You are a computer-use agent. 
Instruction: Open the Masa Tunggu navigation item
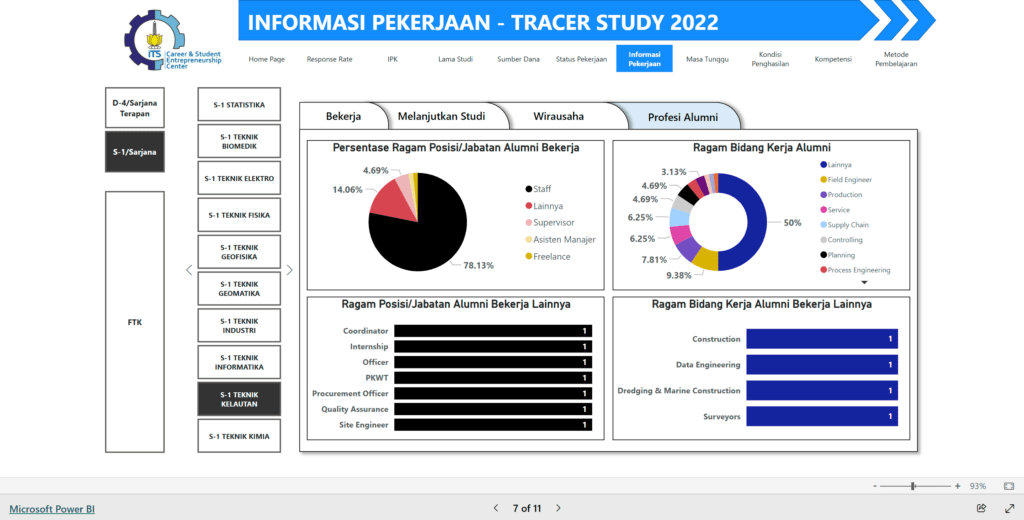coord(707,59)
